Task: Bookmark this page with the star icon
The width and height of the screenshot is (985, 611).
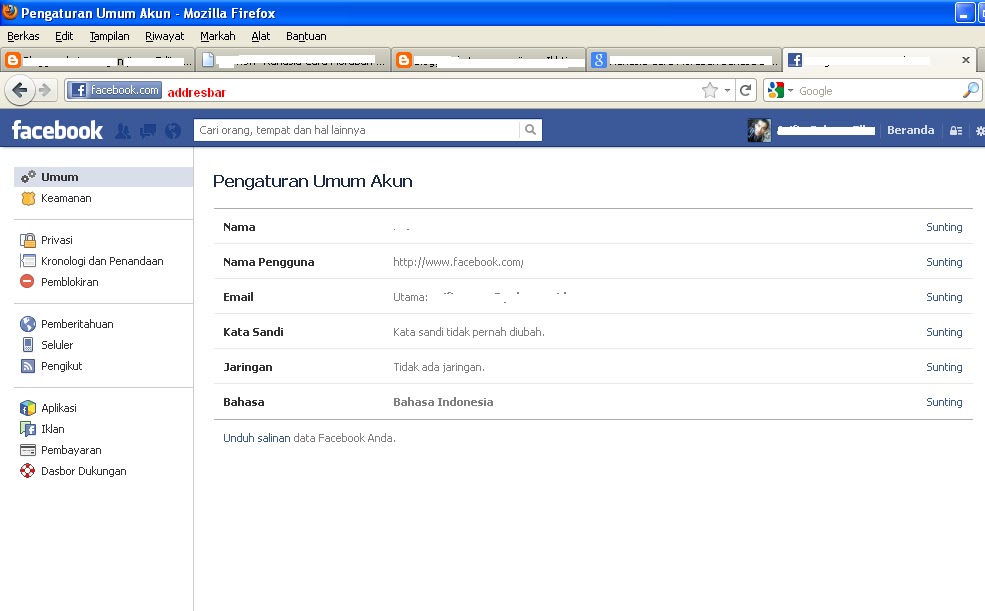Action: point(710,90)
